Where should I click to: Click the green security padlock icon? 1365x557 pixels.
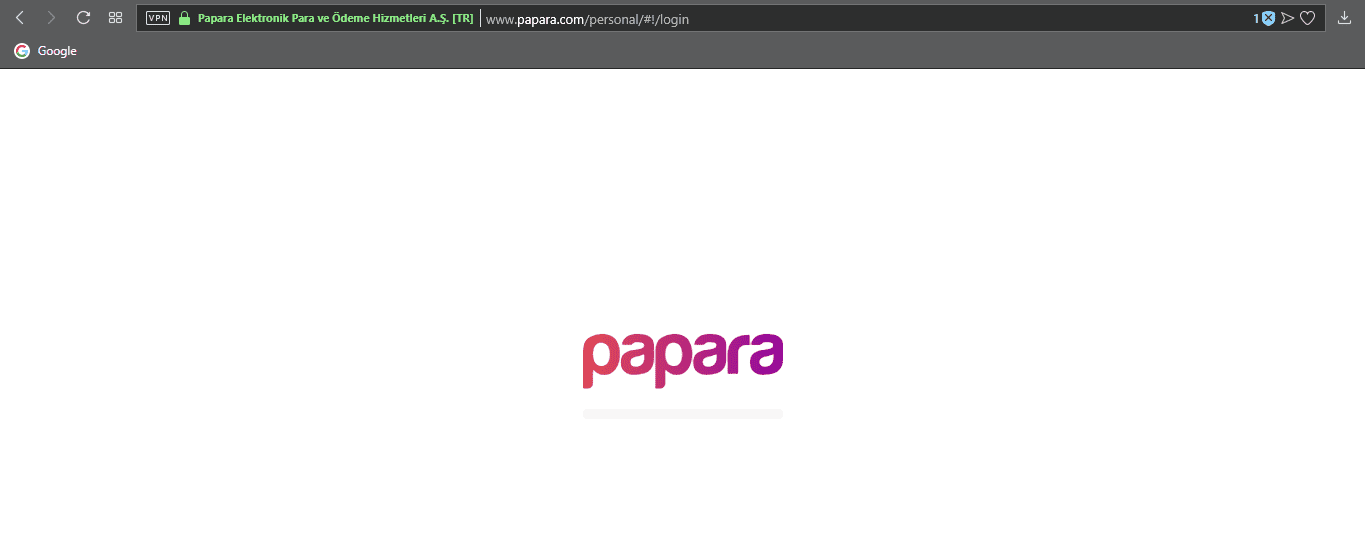[184, 18]
